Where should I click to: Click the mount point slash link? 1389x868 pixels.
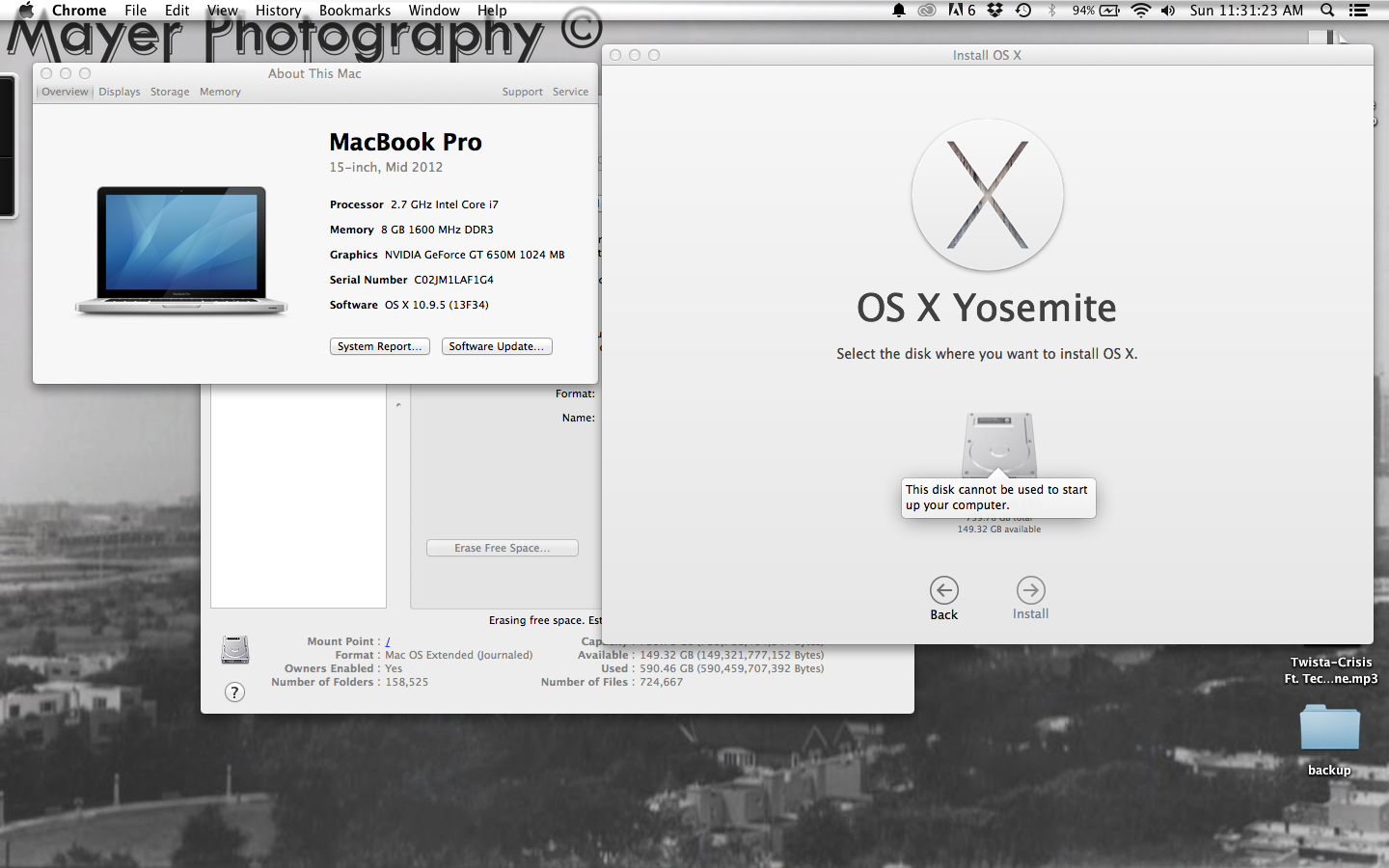pos(388,641)
